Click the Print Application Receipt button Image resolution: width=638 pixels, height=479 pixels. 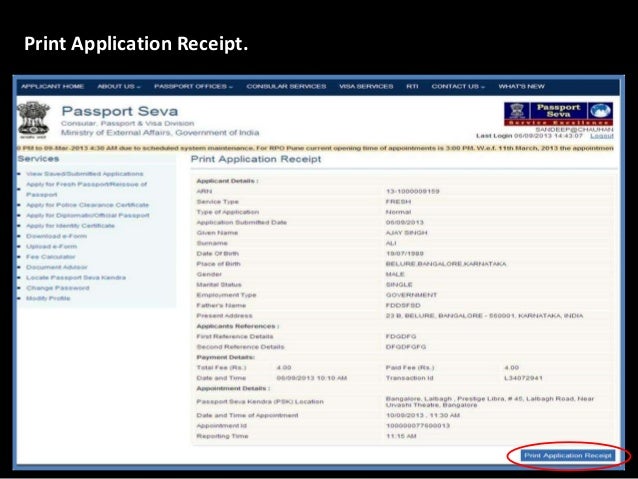pos(568,455)
